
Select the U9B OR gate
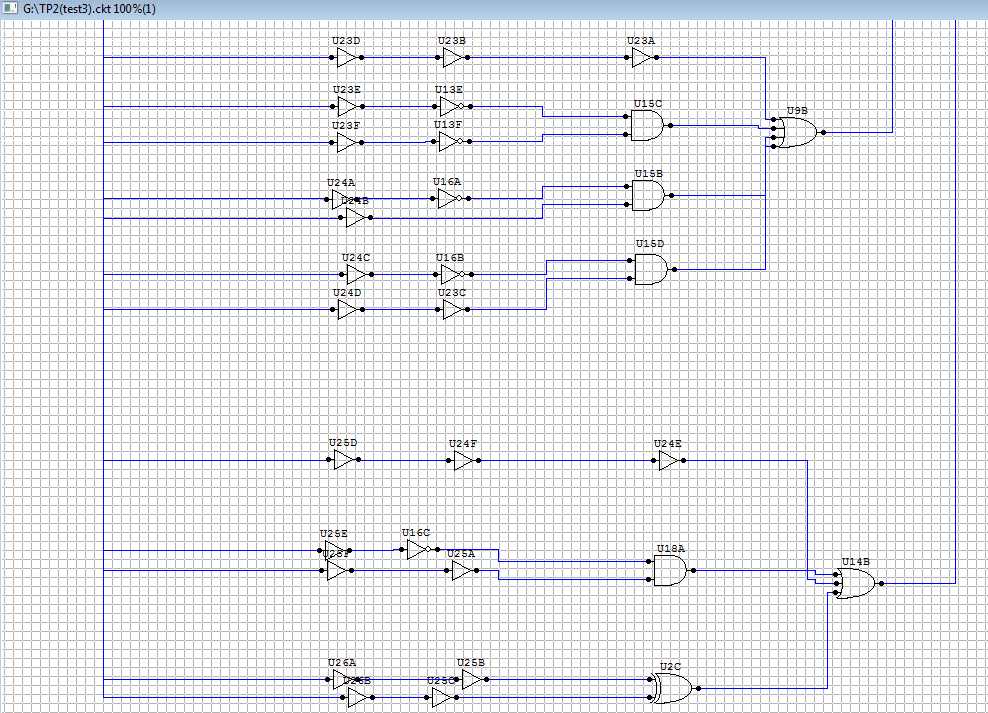(x=797, y=131)
